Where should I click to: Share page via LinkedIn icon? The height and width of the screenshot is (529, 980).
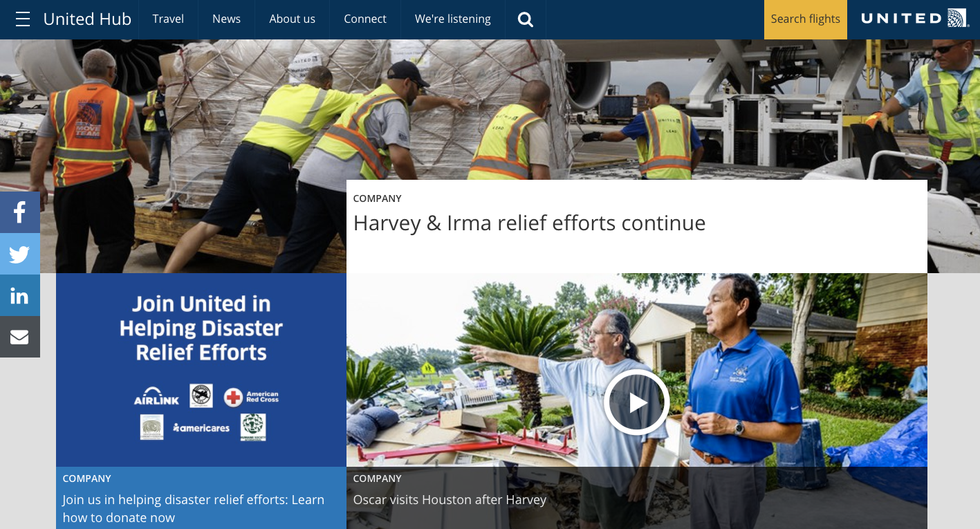pyautogui.click(x=19, y=296)
